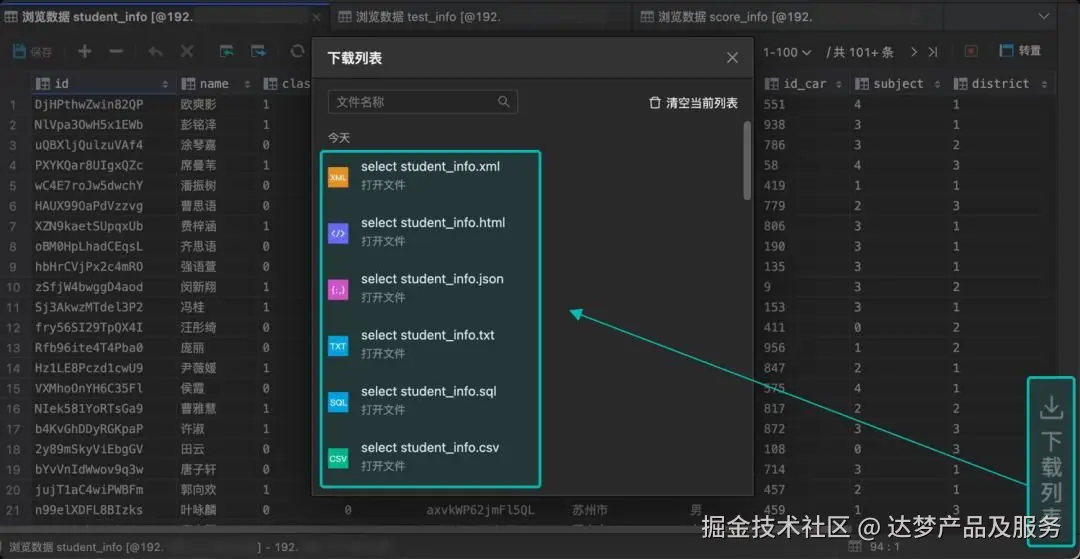The height and width of the screenshot is (559, 1080).
Task: Select cell axvkWP62jmFl5QL
Action: coord(481,510)
